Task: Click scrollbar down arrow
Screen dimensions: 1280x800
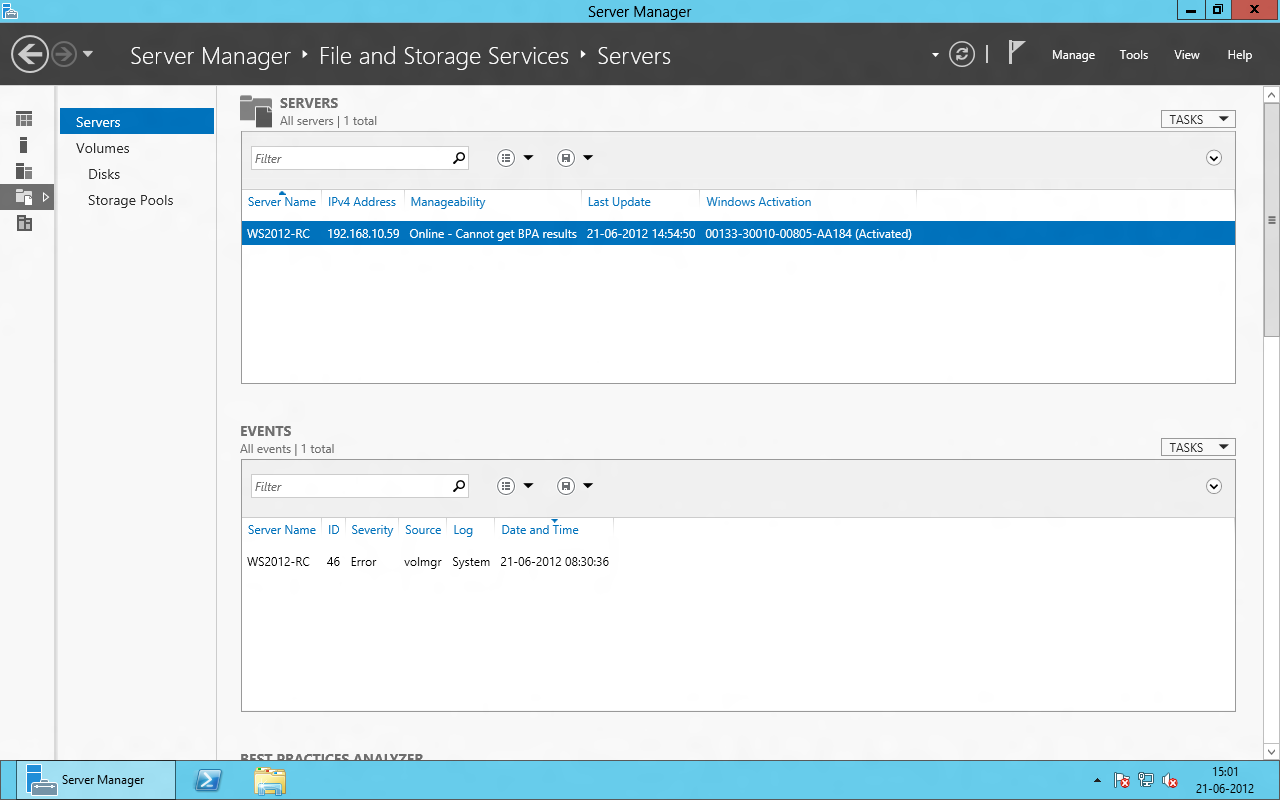Action: pyautogui.click(x=1272, y=751)
